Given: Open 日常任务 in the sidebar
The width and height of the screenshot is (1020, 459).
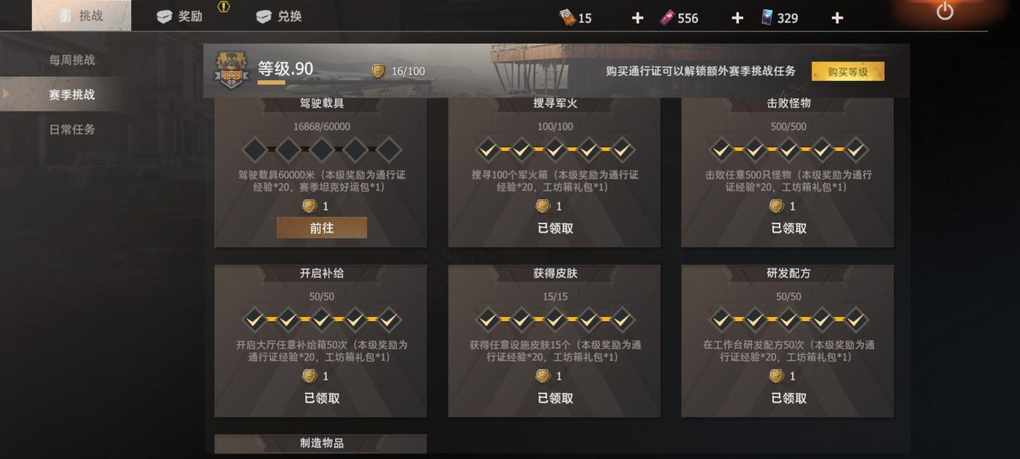Looking at the screenshot, I should pyautogui.click(x=72, y=129).
